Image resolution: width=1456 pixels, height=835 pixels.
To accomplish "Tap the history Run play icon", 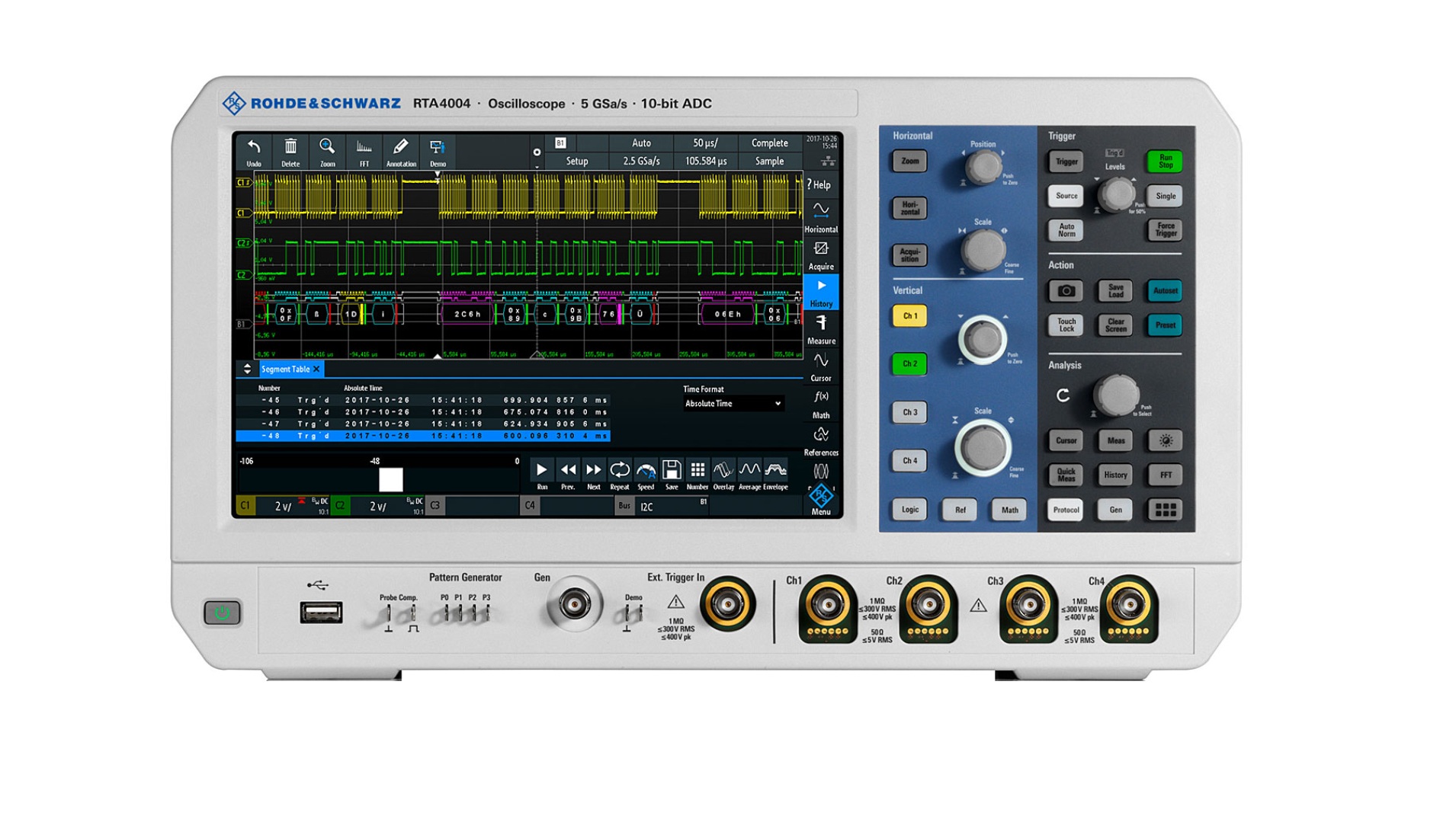I will (542, 475).
